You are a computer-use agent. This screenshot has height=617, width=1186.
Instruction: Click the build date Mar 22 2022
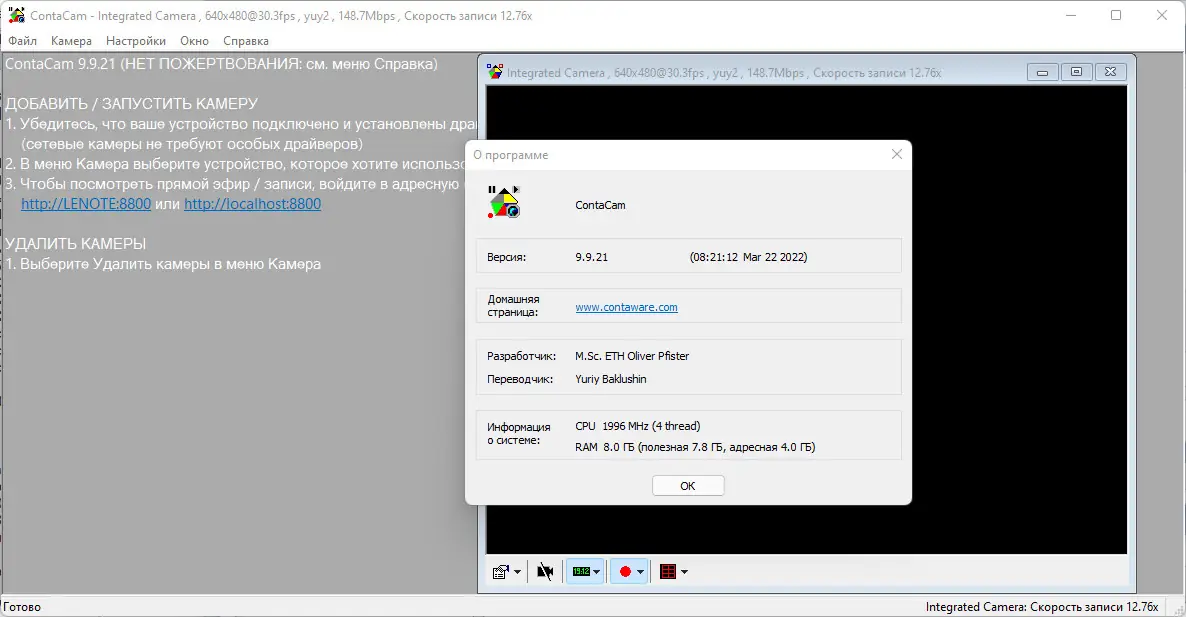[748, 257]
